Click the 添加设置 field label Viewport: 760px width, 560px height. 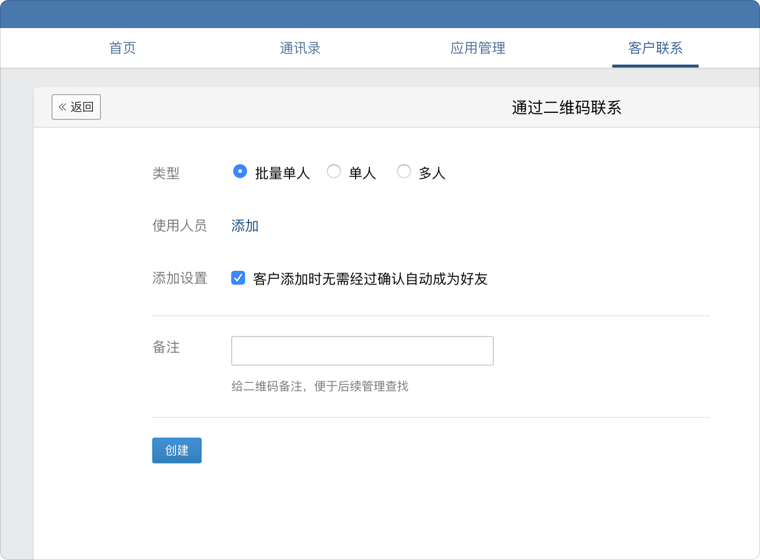pyautogui.click(x=179, y=278)
